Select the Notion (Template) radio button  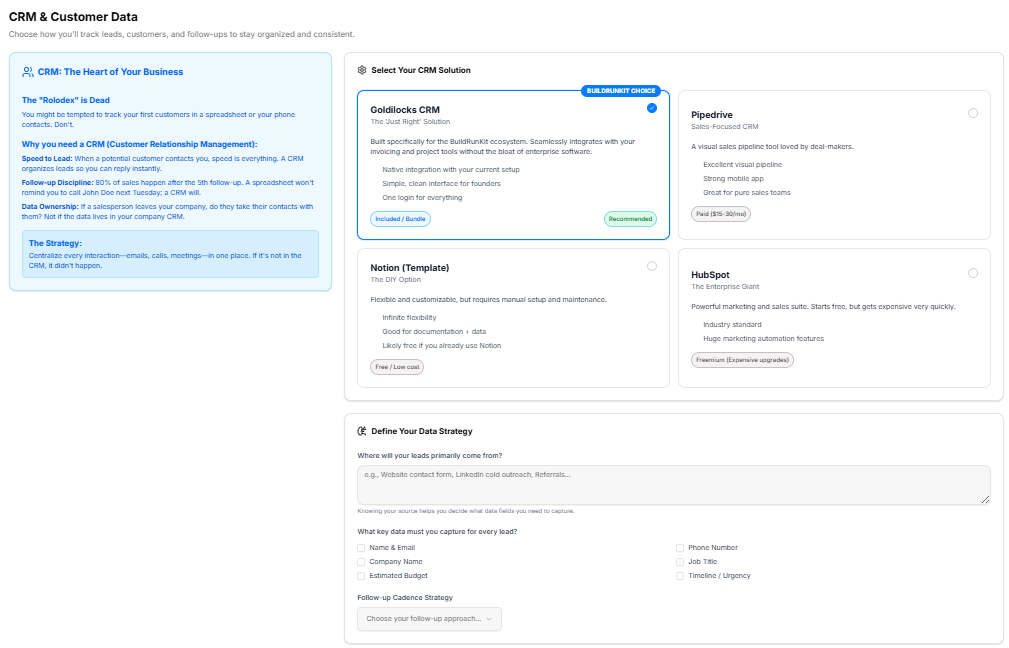(x=652, y=266)
